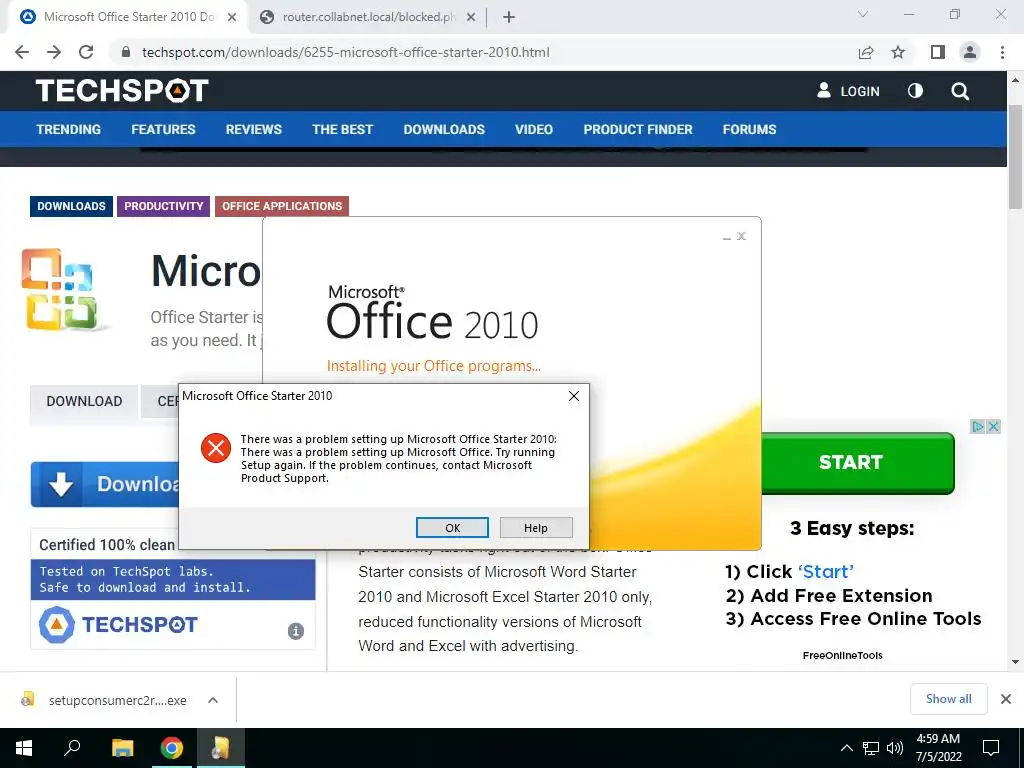The width and height of the screenshot is (1024, 768).
Task: Click the Chrome taskbar icon
Action: coord(172,748)
